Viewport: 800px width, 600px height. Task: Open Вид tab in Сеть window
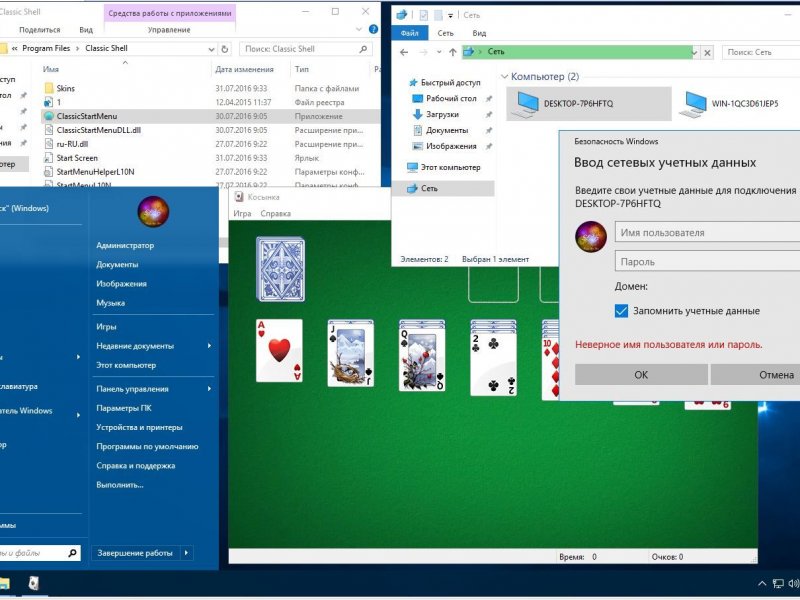click(x=479, y=33)
